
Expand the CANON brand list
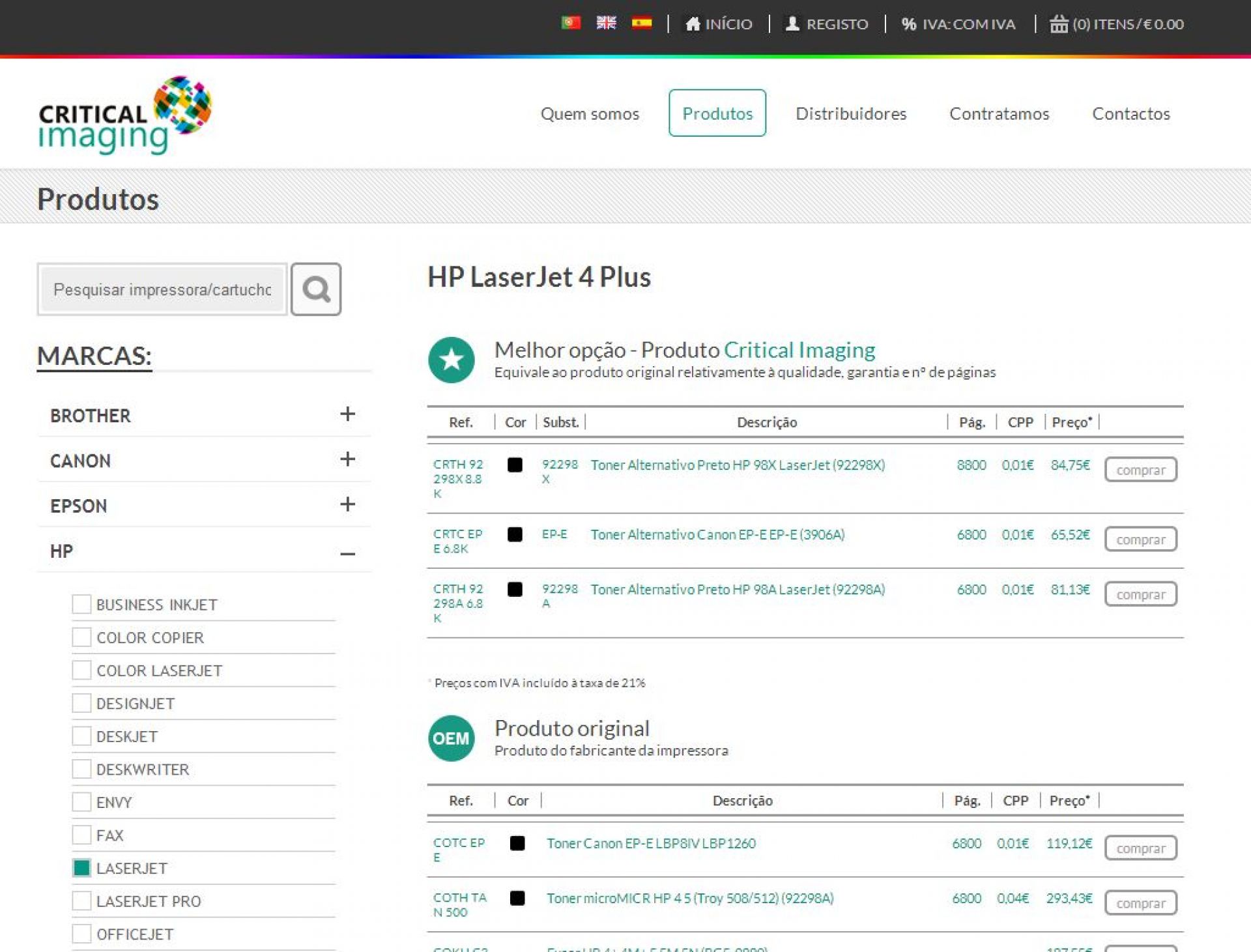(347, 459)
